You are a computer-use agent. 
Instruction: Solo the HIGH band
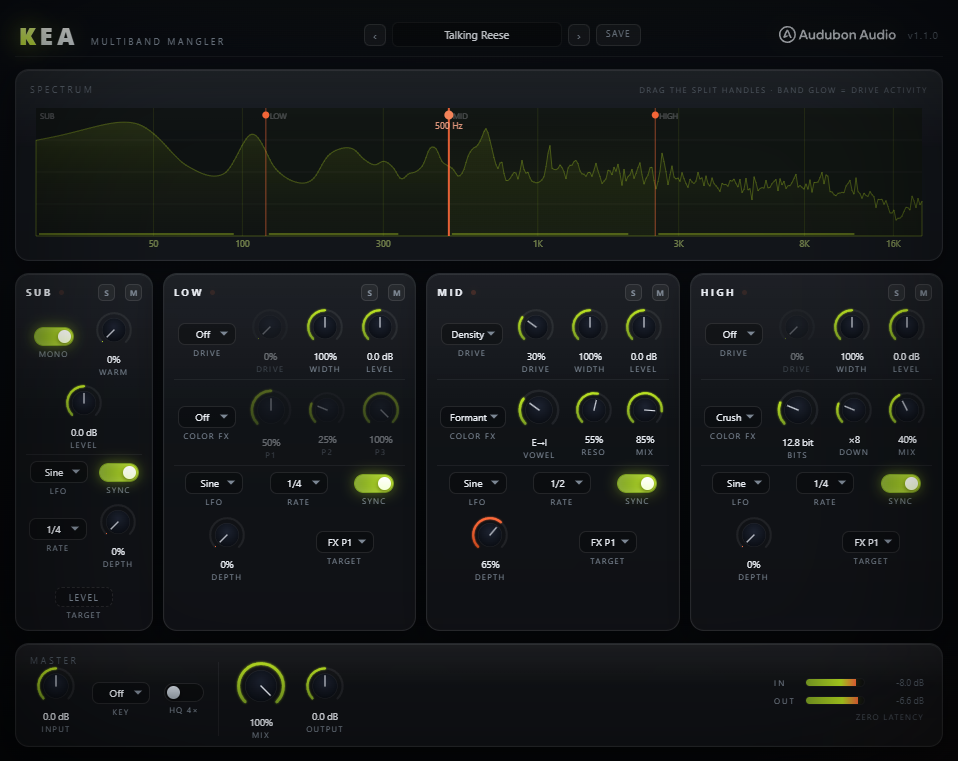(x=896, y=293)
